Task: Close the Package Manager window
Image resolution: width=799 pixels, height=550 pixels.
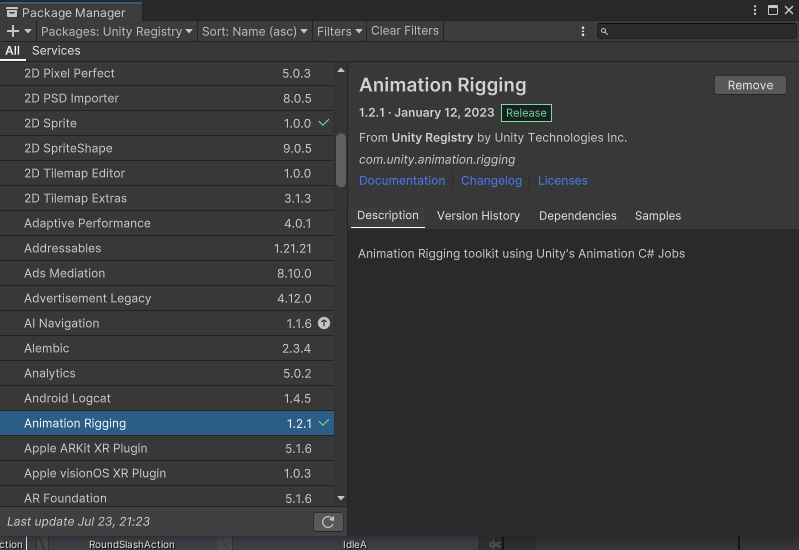Action: 789,10
